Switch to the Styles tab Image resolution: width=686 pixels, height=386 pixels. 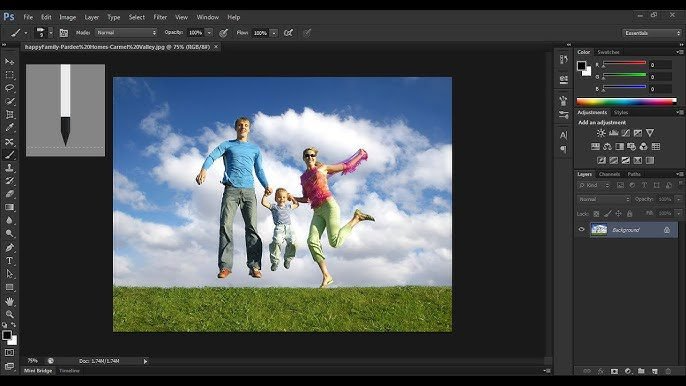coord(621,112)
